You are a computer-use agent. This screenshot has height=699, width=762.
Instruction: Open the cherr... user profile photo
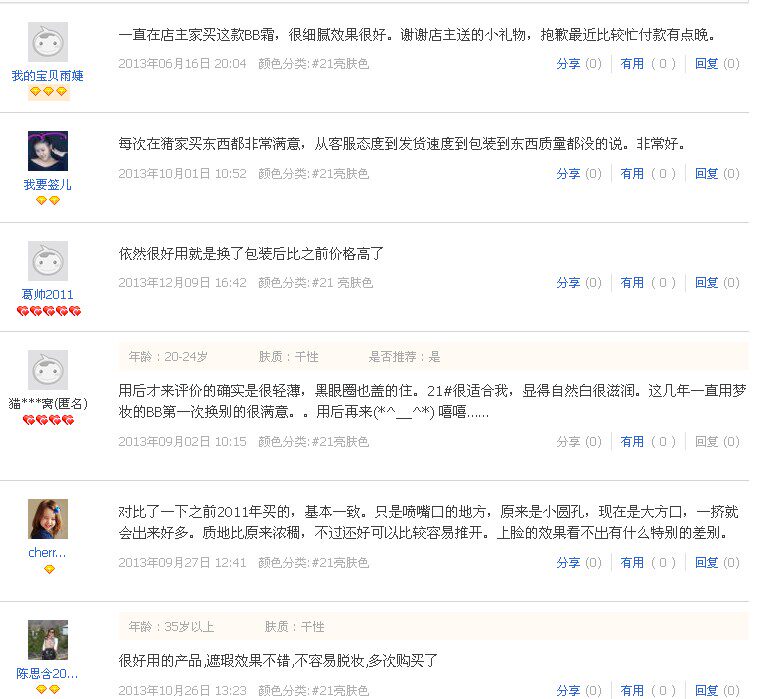(48, 519)
